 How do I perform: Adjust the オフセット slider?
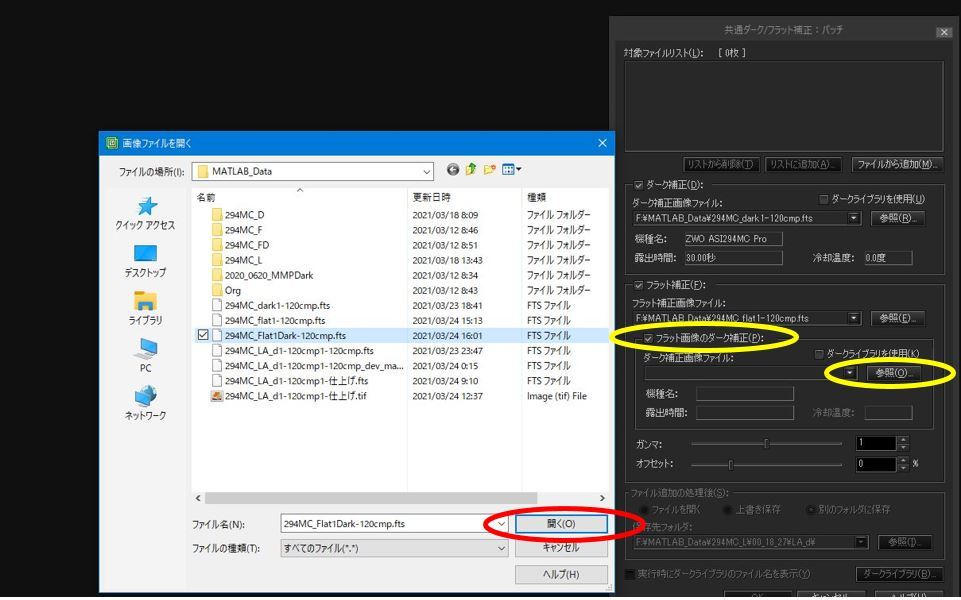click(731, 465)
